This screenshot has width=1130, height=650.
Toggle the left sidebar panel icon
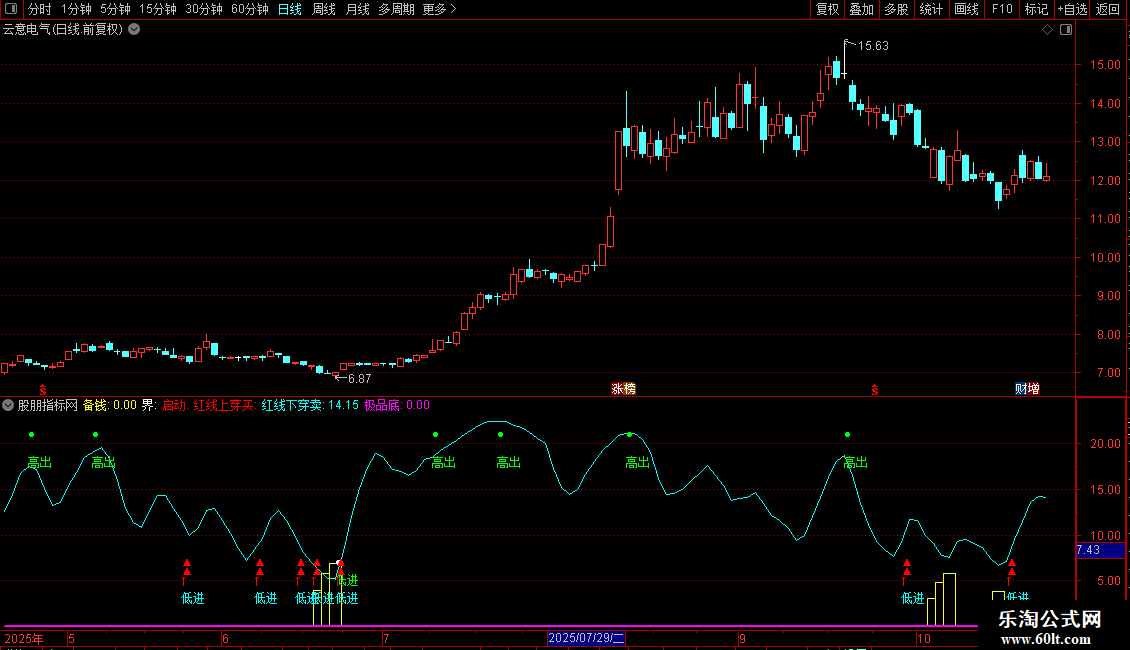pyautogui.click(x=11, y=9)
